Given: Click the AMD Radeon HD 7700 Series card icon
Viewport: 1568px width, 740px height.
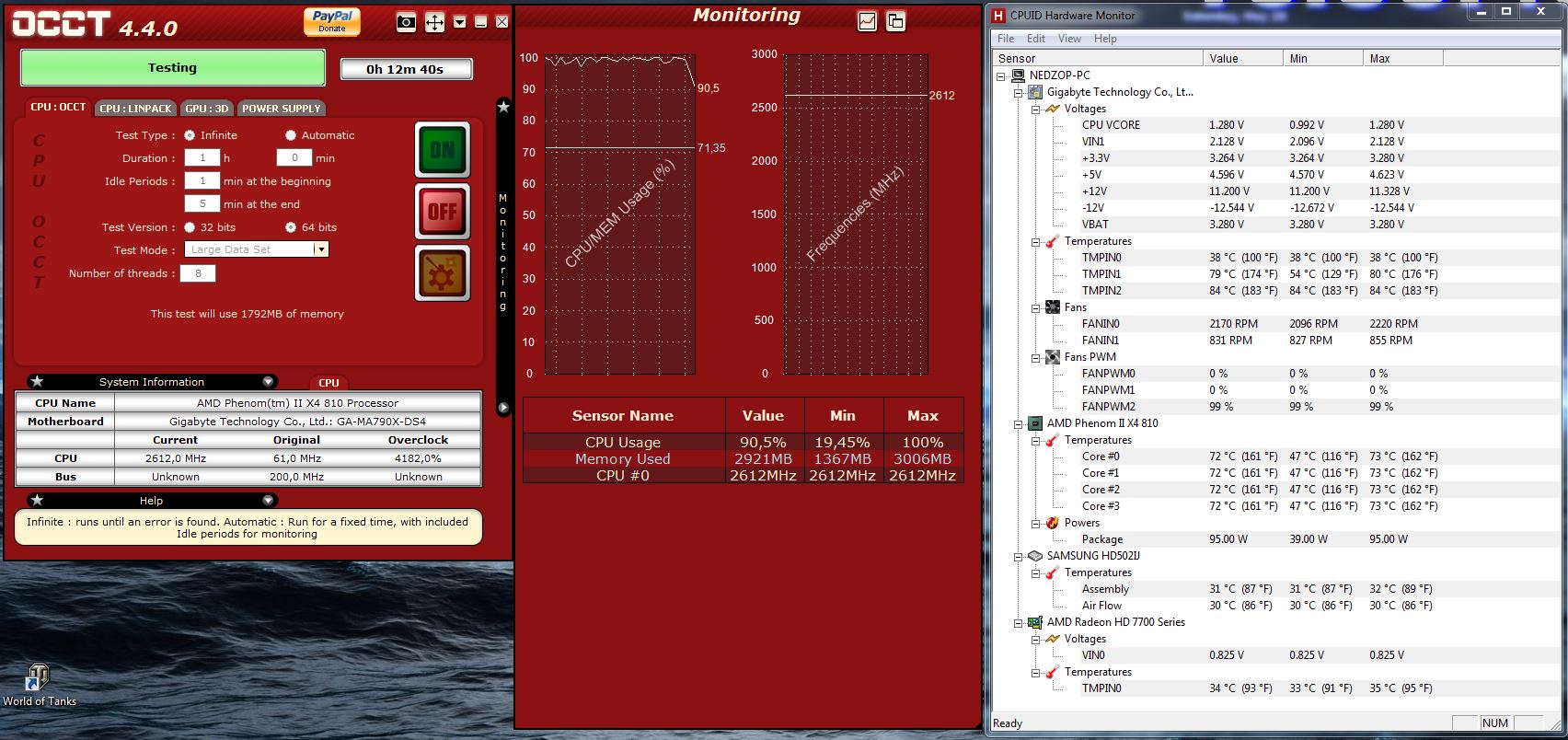Looking at the screenshot, I should click(x=1035, y=622).
